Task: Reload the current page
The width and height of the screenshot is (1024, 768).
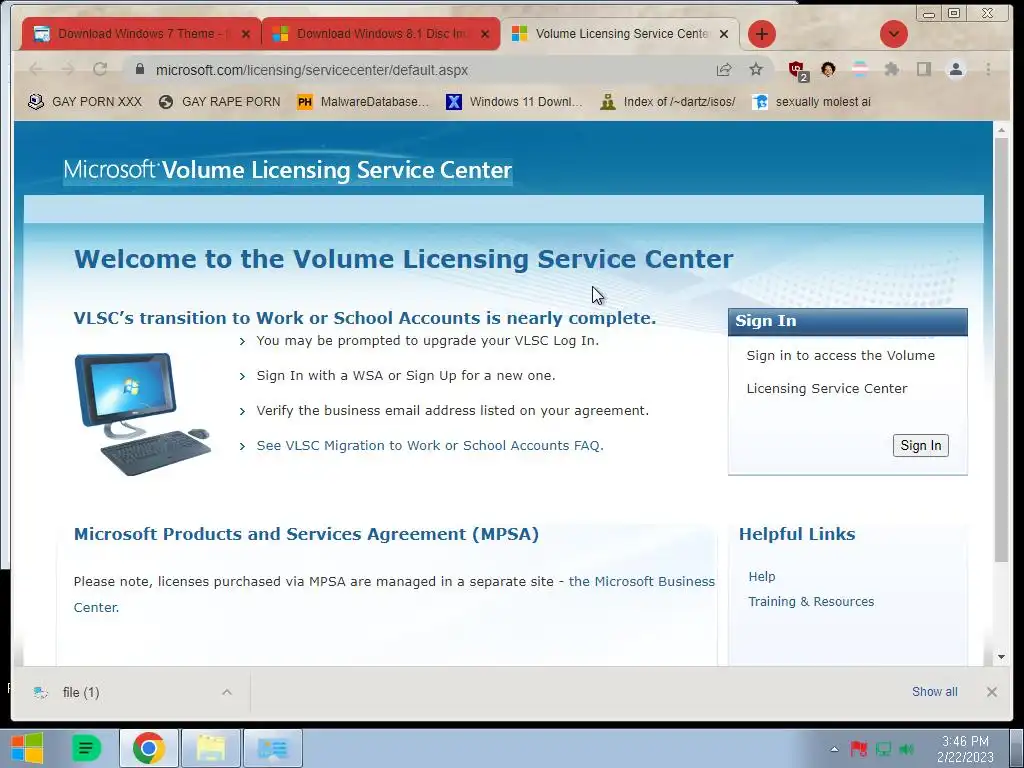Action: (x=100, y=69)
